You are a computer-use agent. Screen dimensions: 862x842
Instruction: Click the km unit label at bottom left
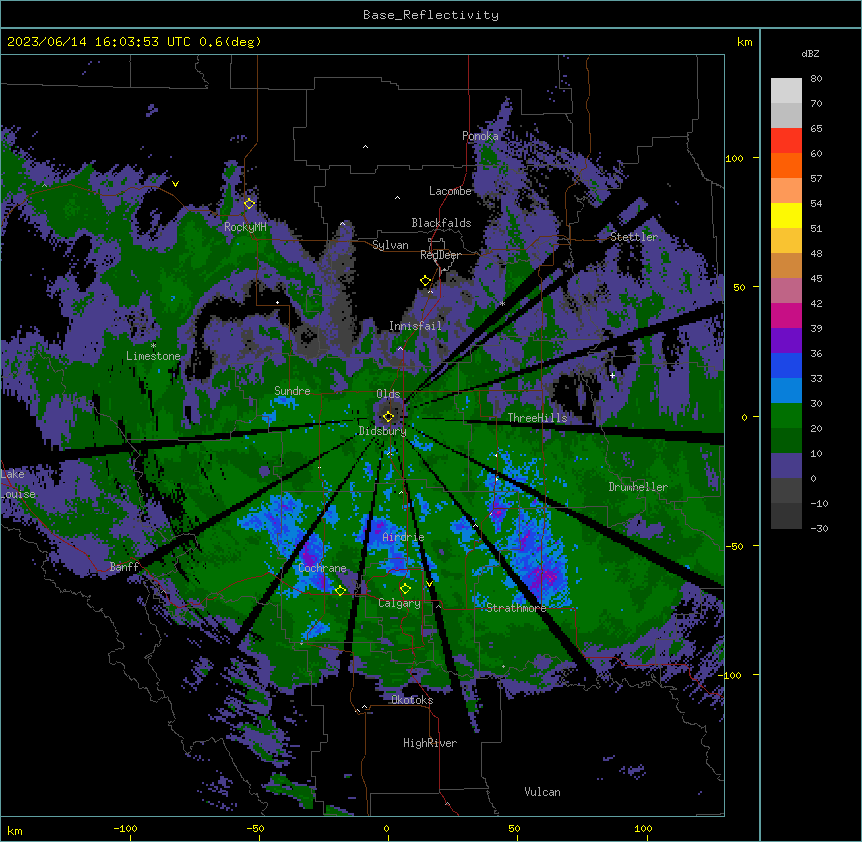[x=15, y=831]
